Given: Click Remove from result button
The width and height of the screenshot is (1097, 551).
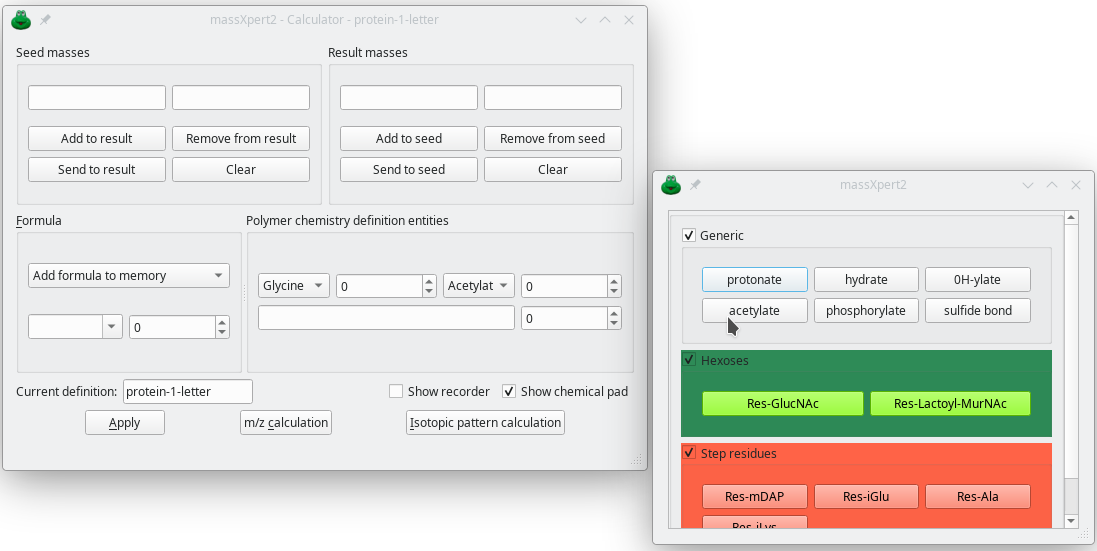Looking at the screenshot, I should tap(241, 138).
